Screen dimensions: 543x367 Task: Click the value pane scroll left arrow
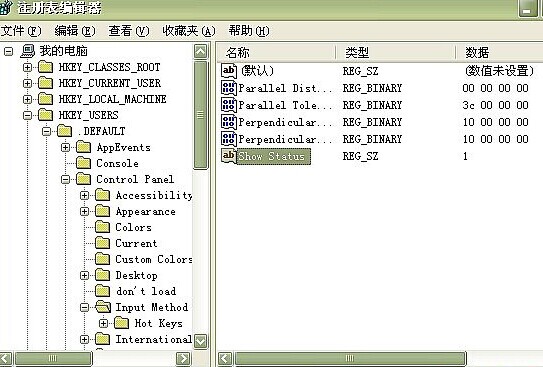point(225,358)
